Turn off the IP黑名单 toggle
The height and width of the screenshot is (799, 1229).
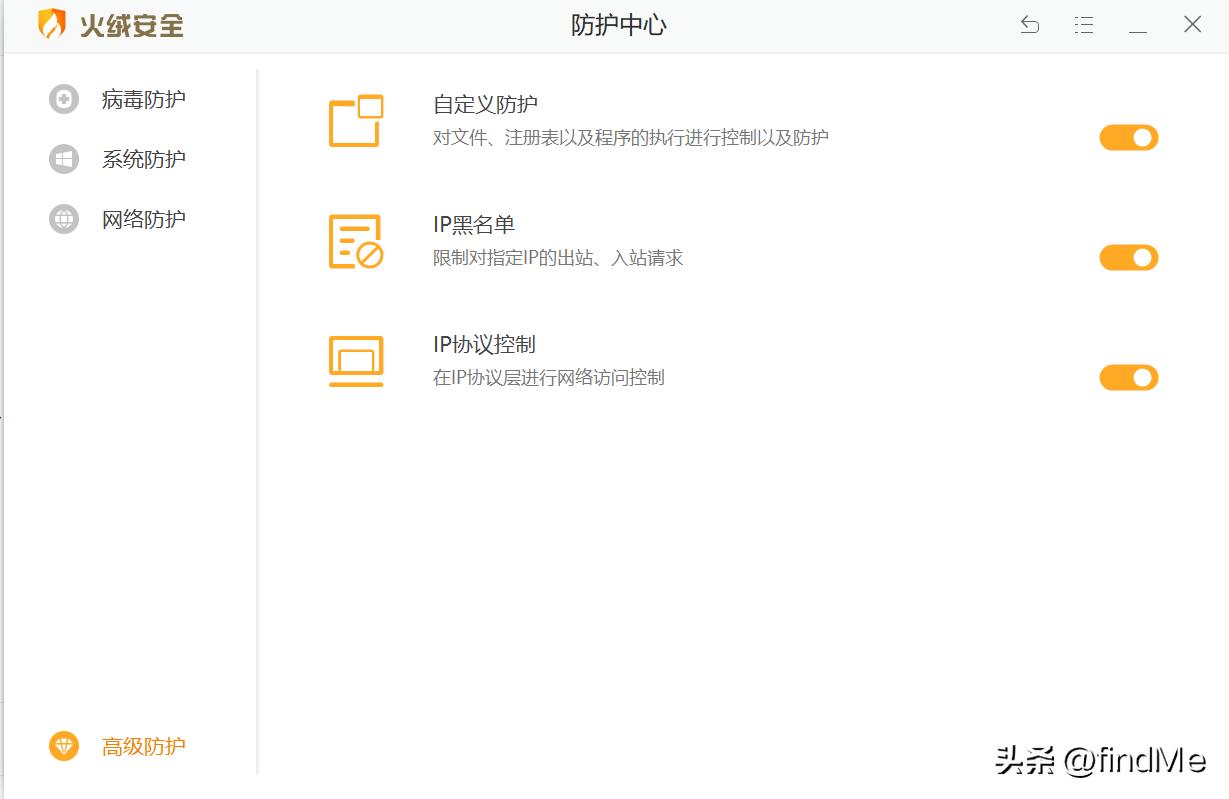click(x=1128, y=258)
